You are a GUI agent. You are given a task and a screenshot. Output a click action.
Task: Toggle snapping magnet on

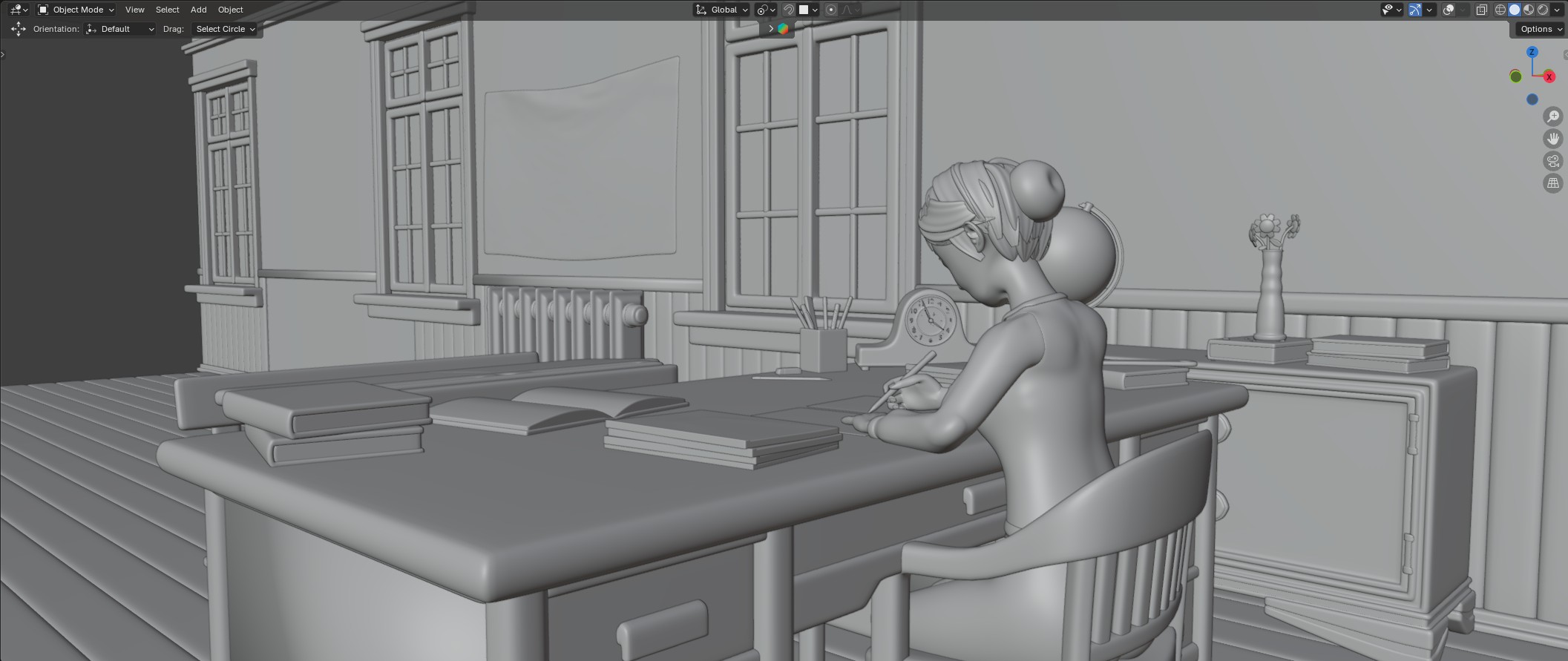coord(789,10)
